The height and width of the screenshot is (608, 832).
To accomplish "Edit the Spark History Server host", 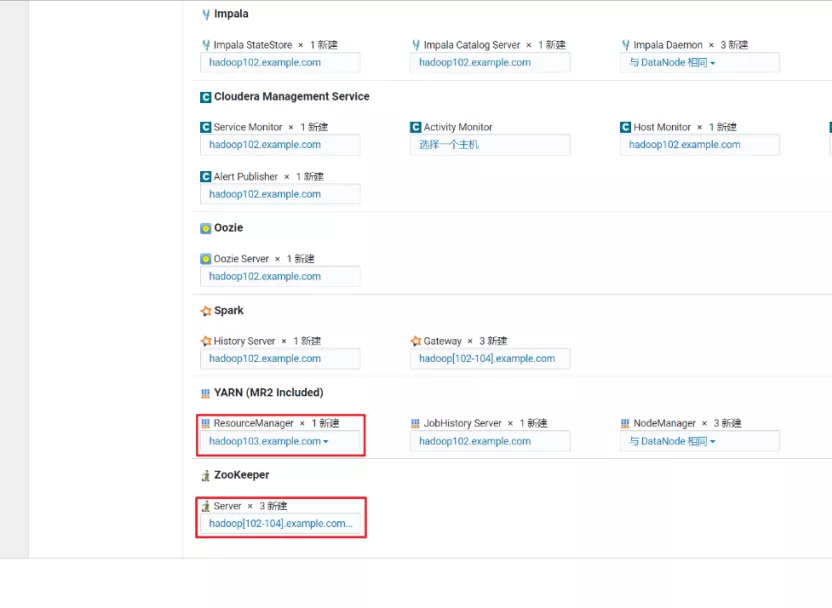I will coord(280,359).
